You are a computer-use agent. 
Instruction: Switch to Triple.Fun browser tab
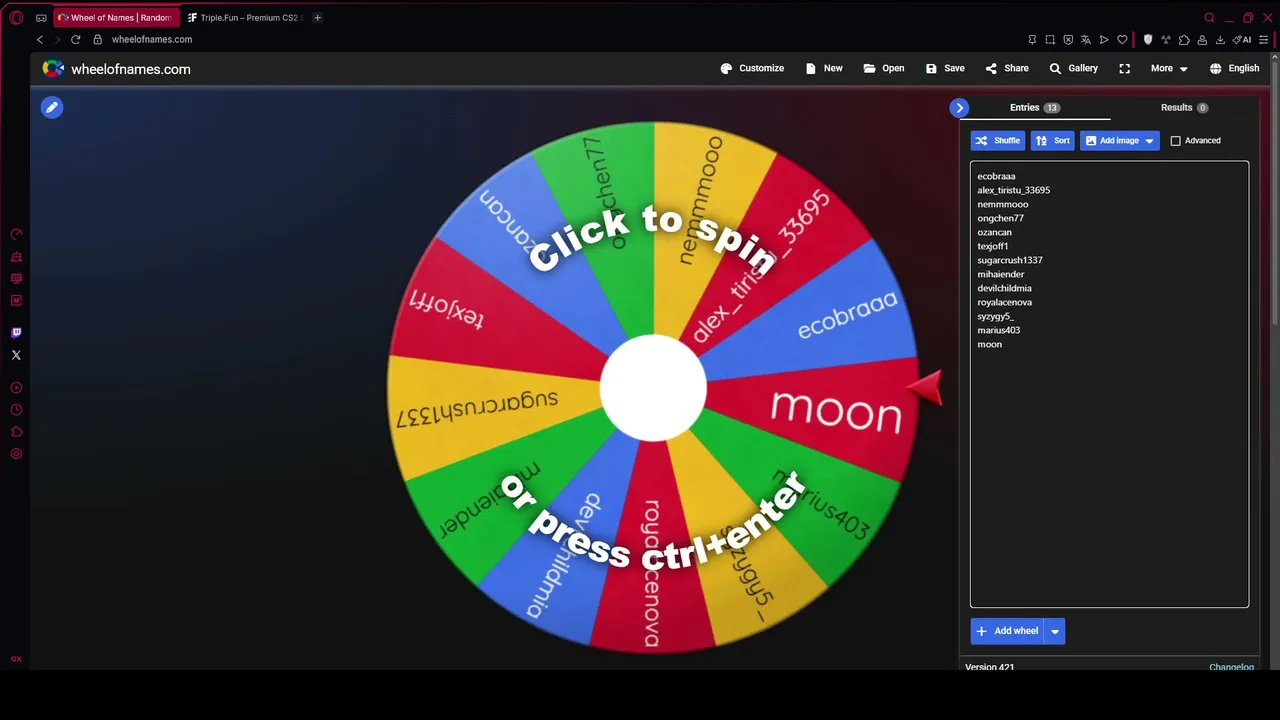(245, 17)
